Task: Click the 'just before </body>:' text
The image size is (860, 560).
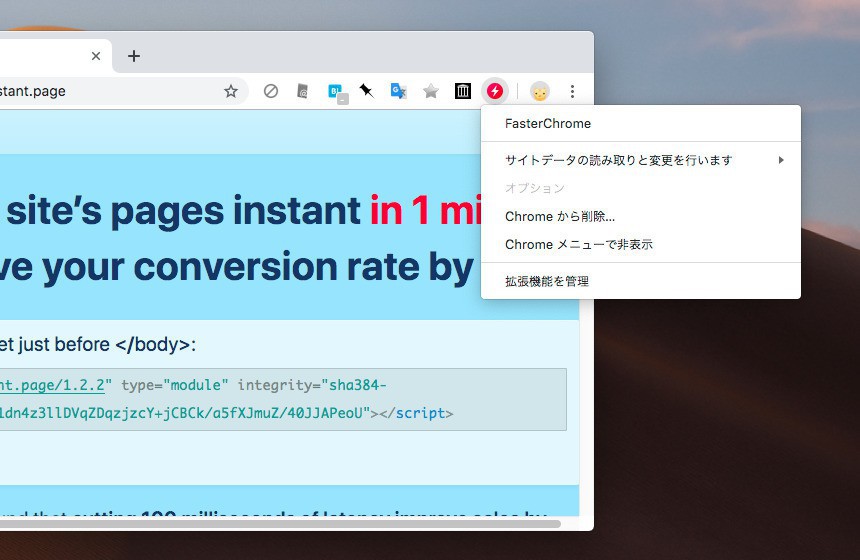Action: point(107,344)
